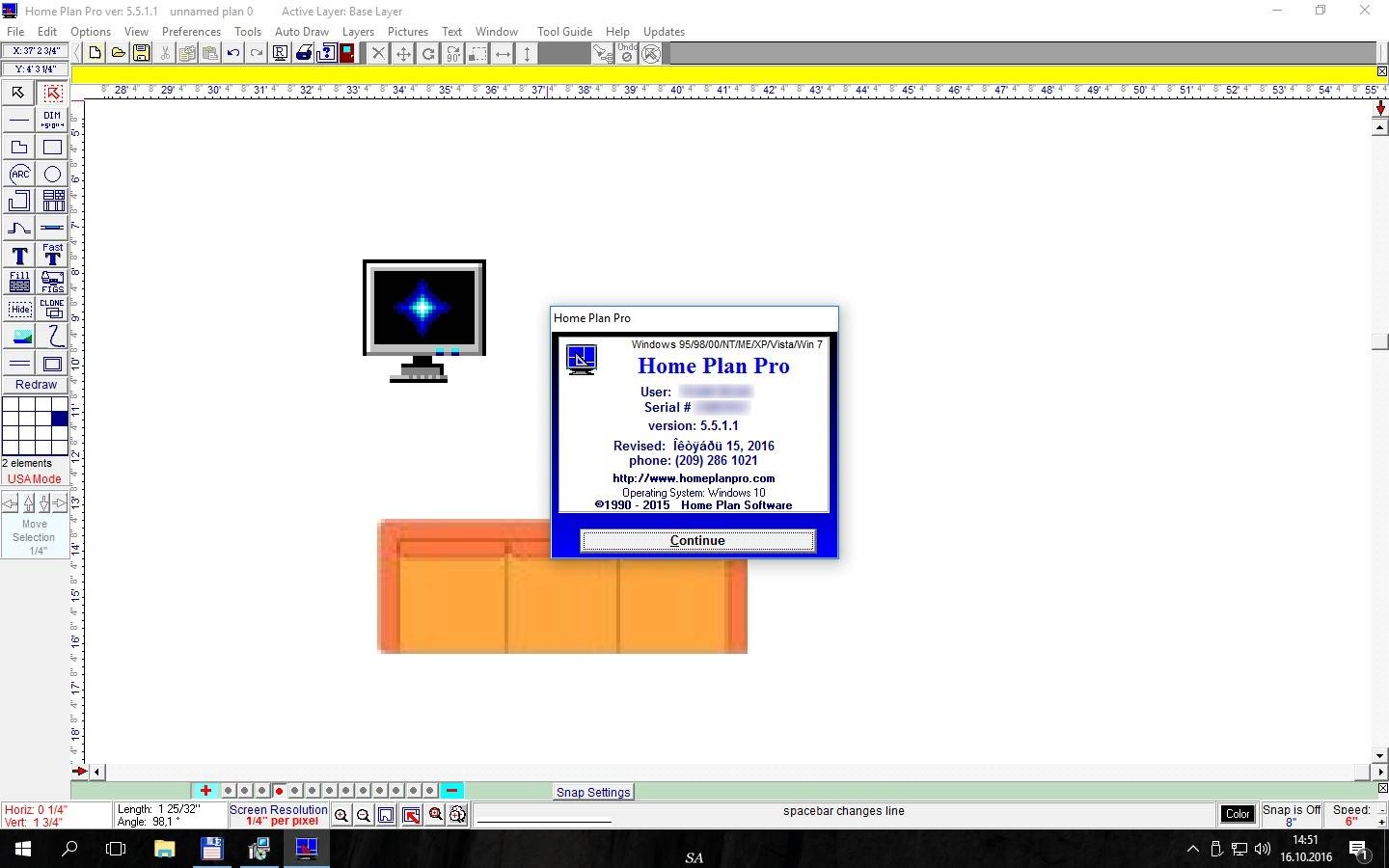This screenshot has height=868, width=1389.
Task: Open Snap Settings
Action: (593, 792)
